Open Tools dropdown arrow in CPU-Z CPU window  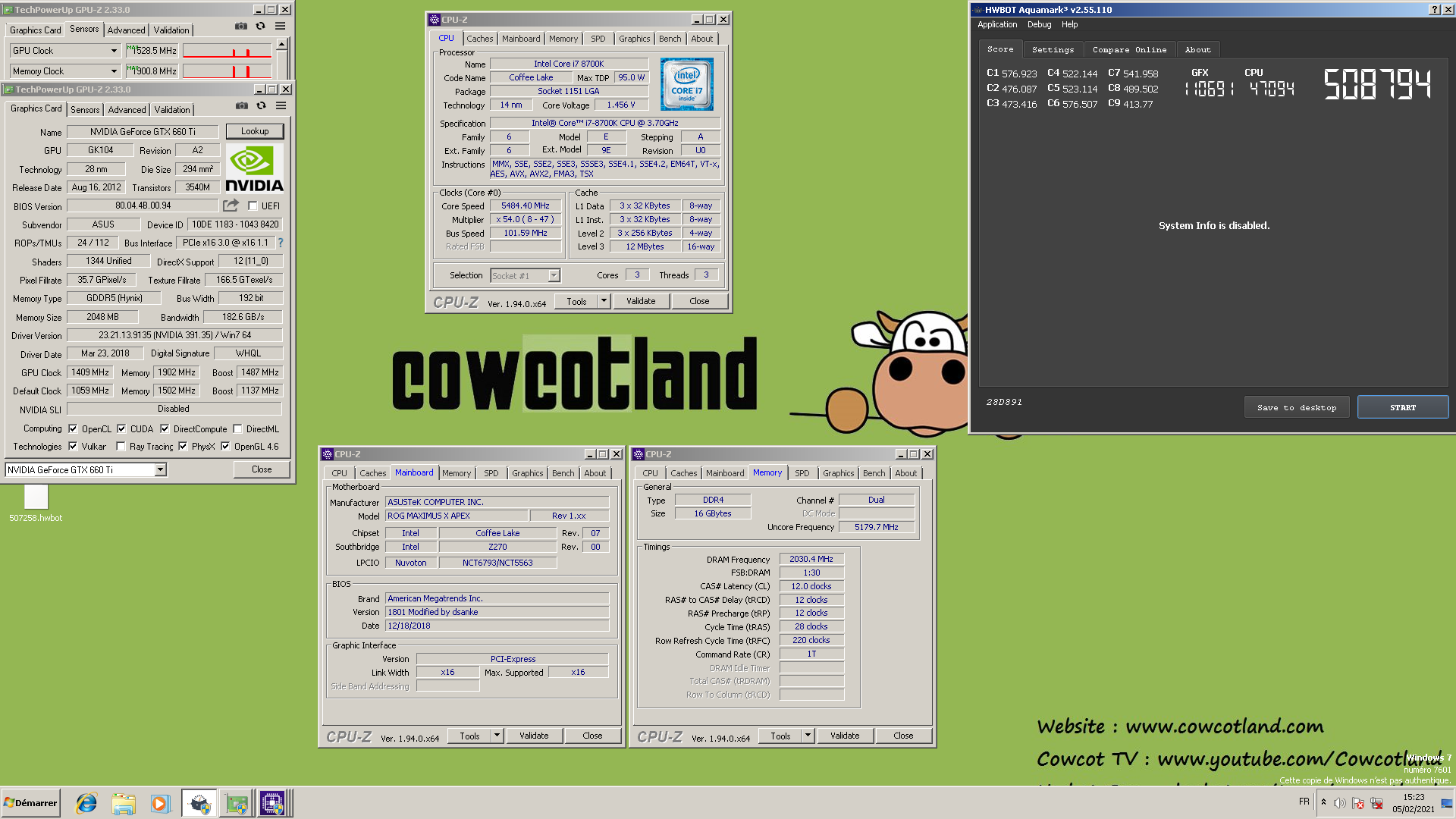(604, 301)
